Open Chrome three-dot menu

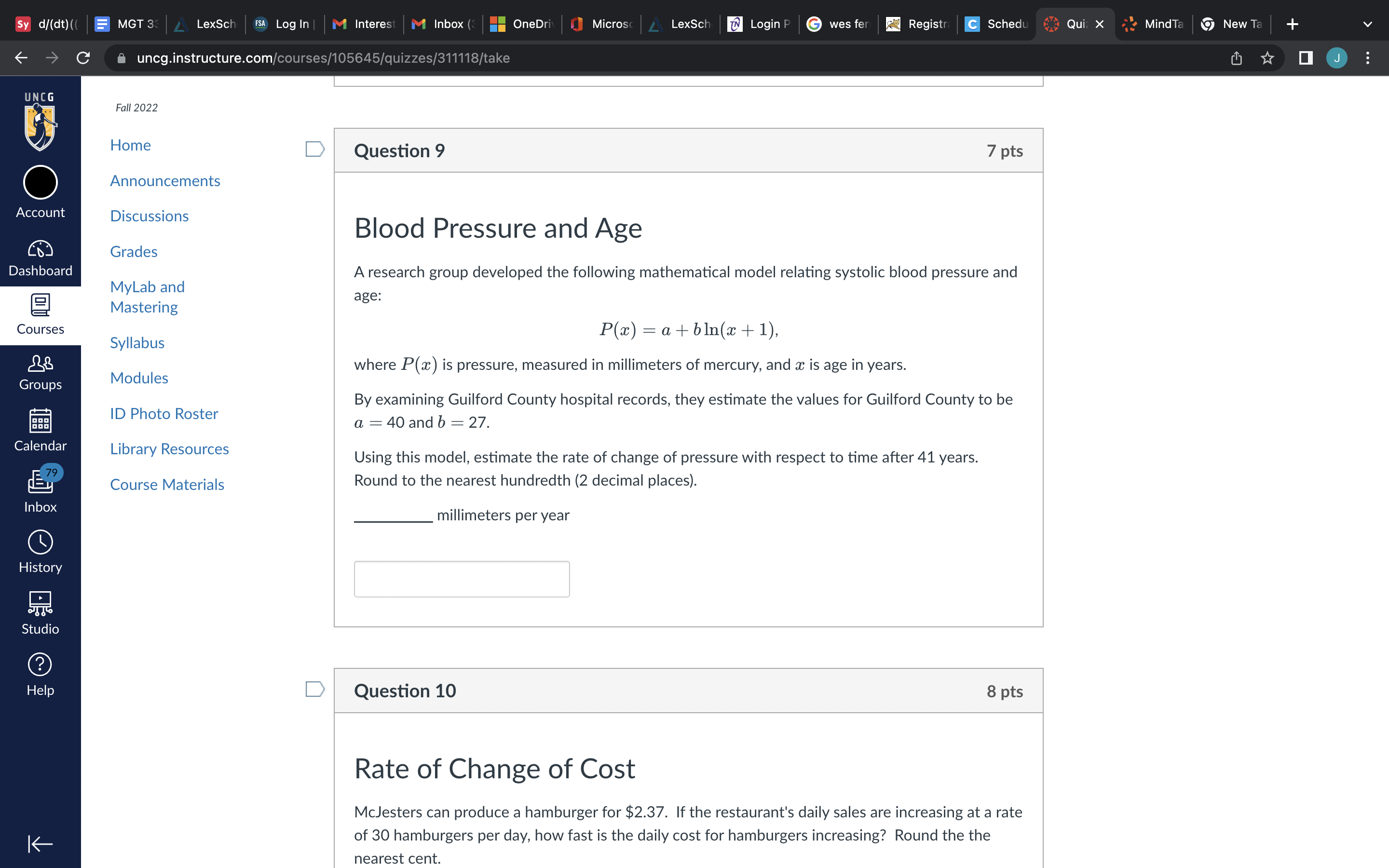[x=1368, y=58]
